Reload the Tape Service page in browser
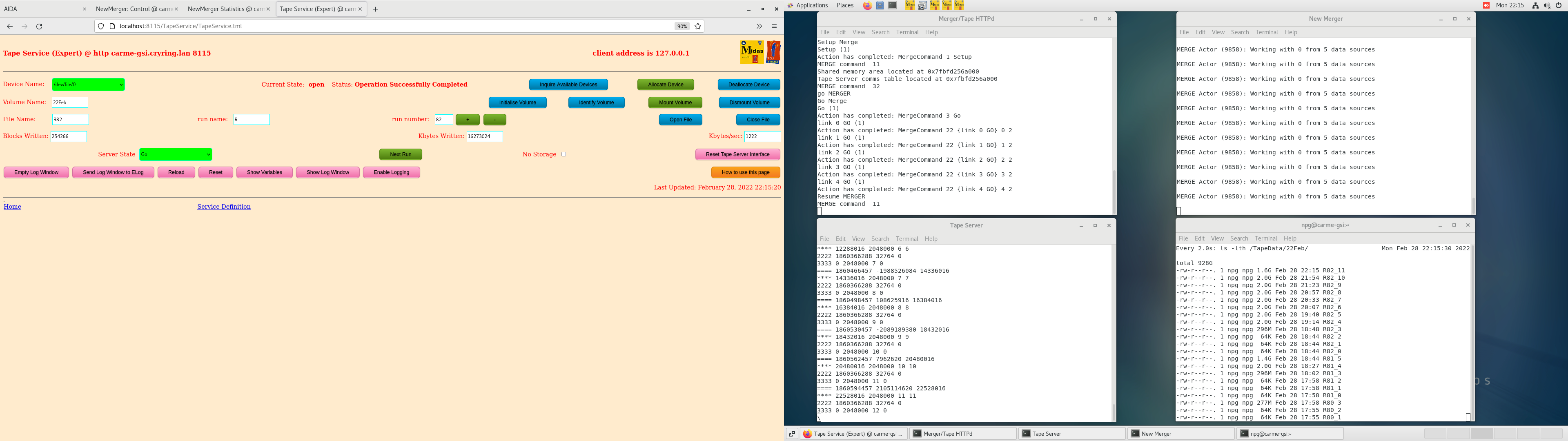1568x441 pixels. (40, 26)
